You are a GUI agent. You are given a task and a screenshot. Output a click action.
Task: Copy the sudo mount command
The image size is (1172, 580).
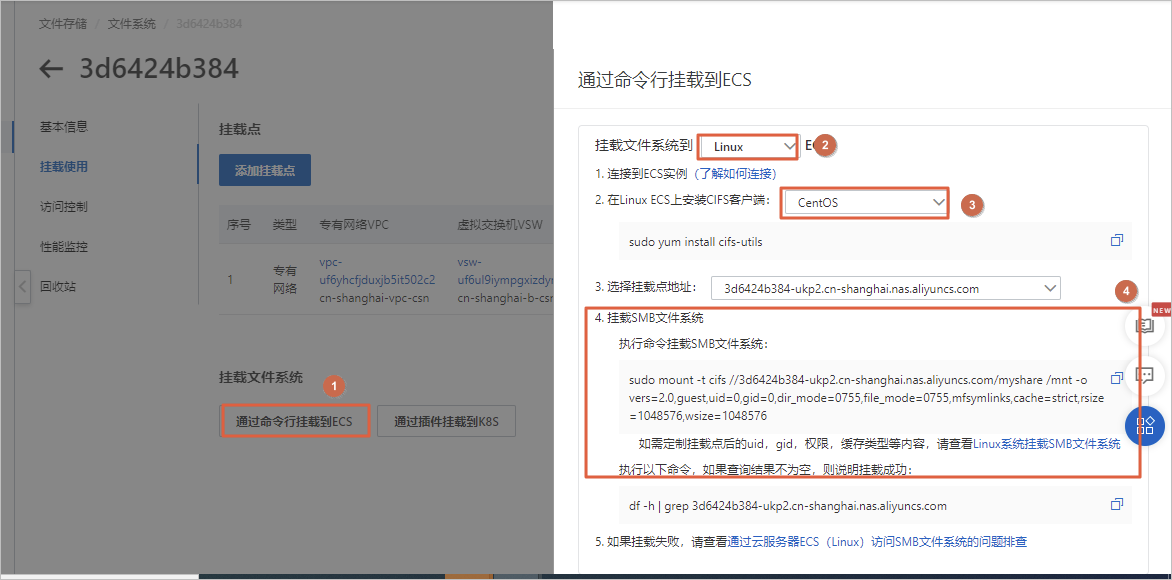tap(1117, 379)
